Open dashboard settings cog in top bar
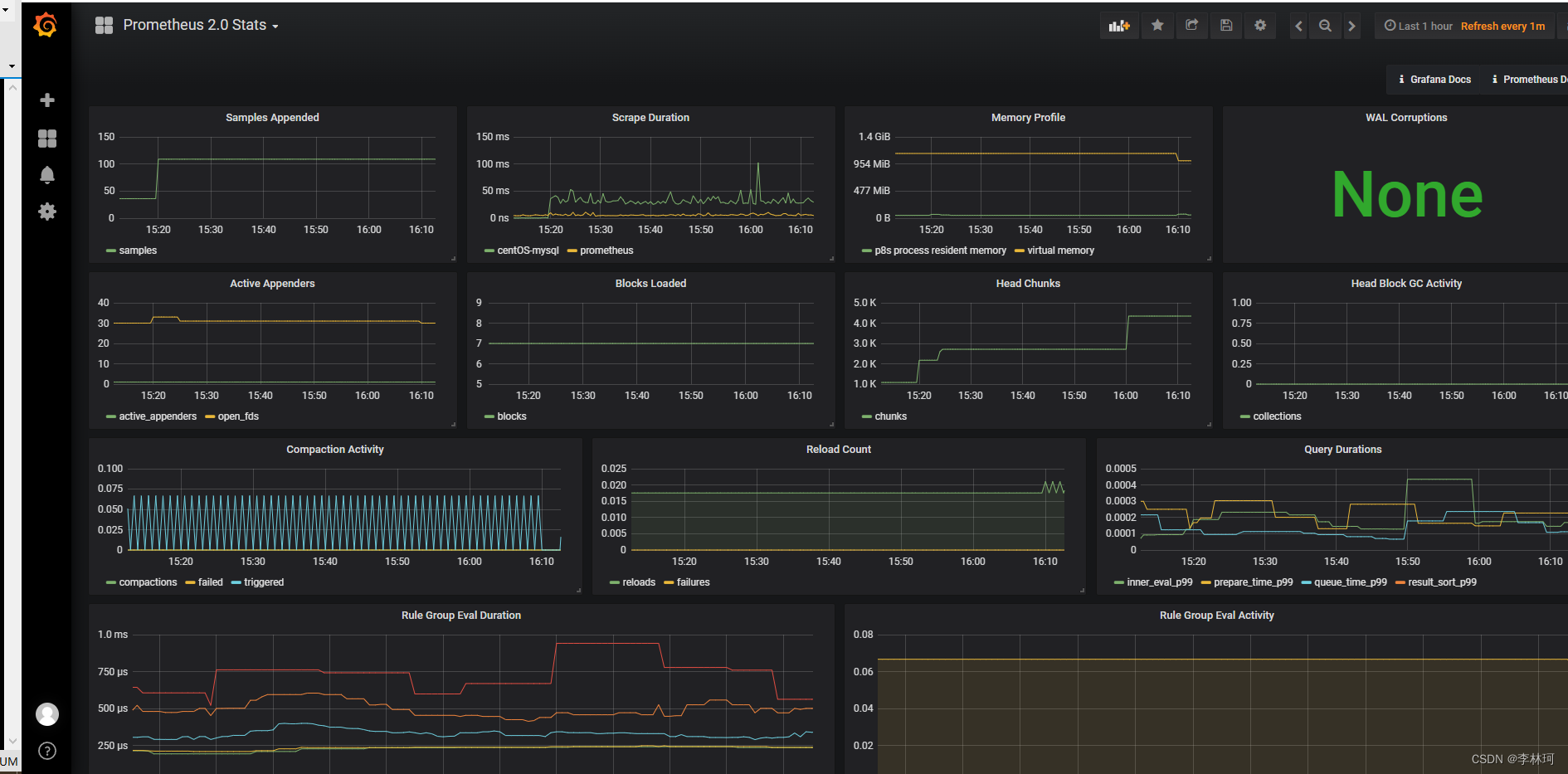 pyautogui.click(x=1260, y=26)
